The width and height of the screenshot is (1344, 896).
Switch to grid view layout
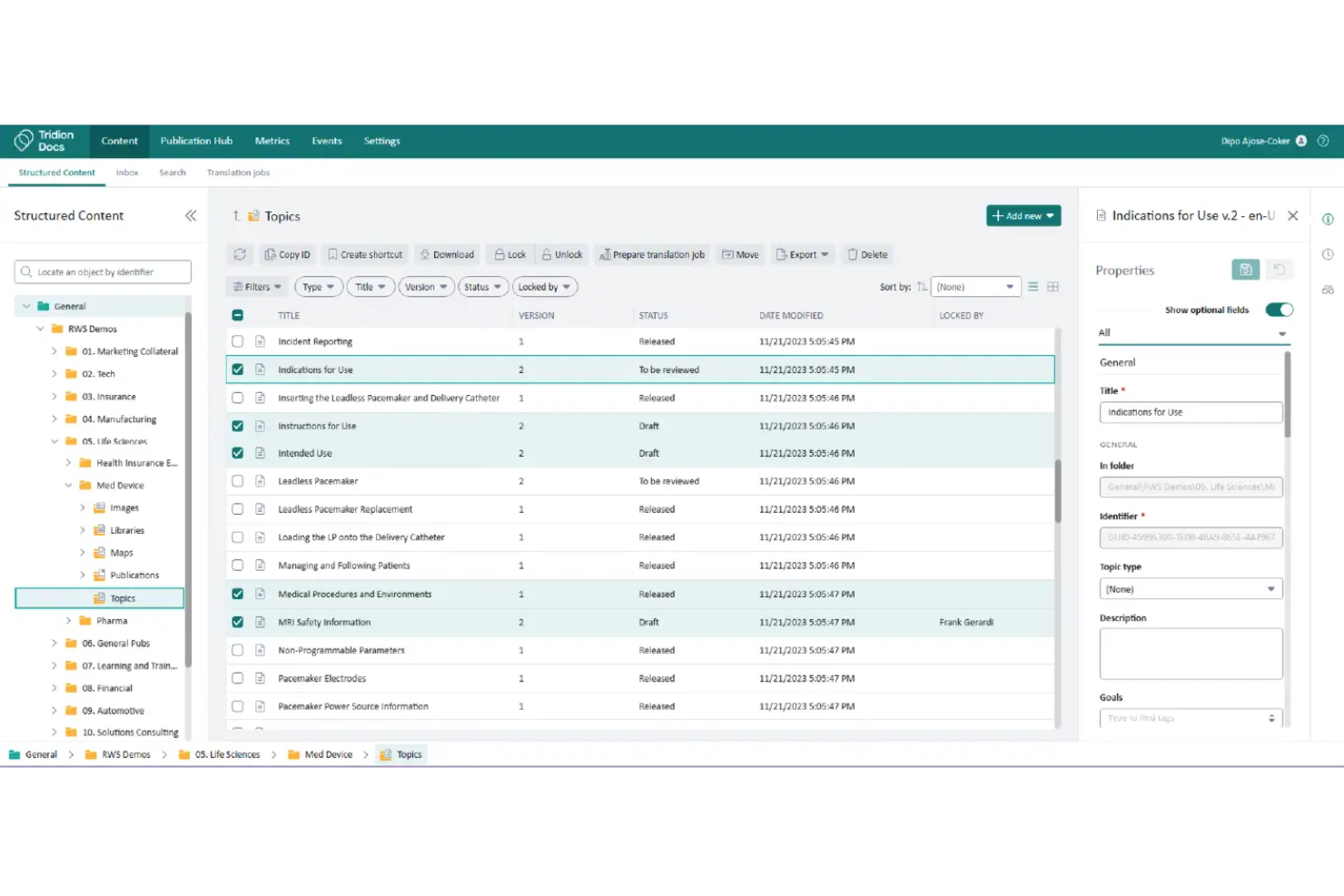click(x=1053, y=287)
